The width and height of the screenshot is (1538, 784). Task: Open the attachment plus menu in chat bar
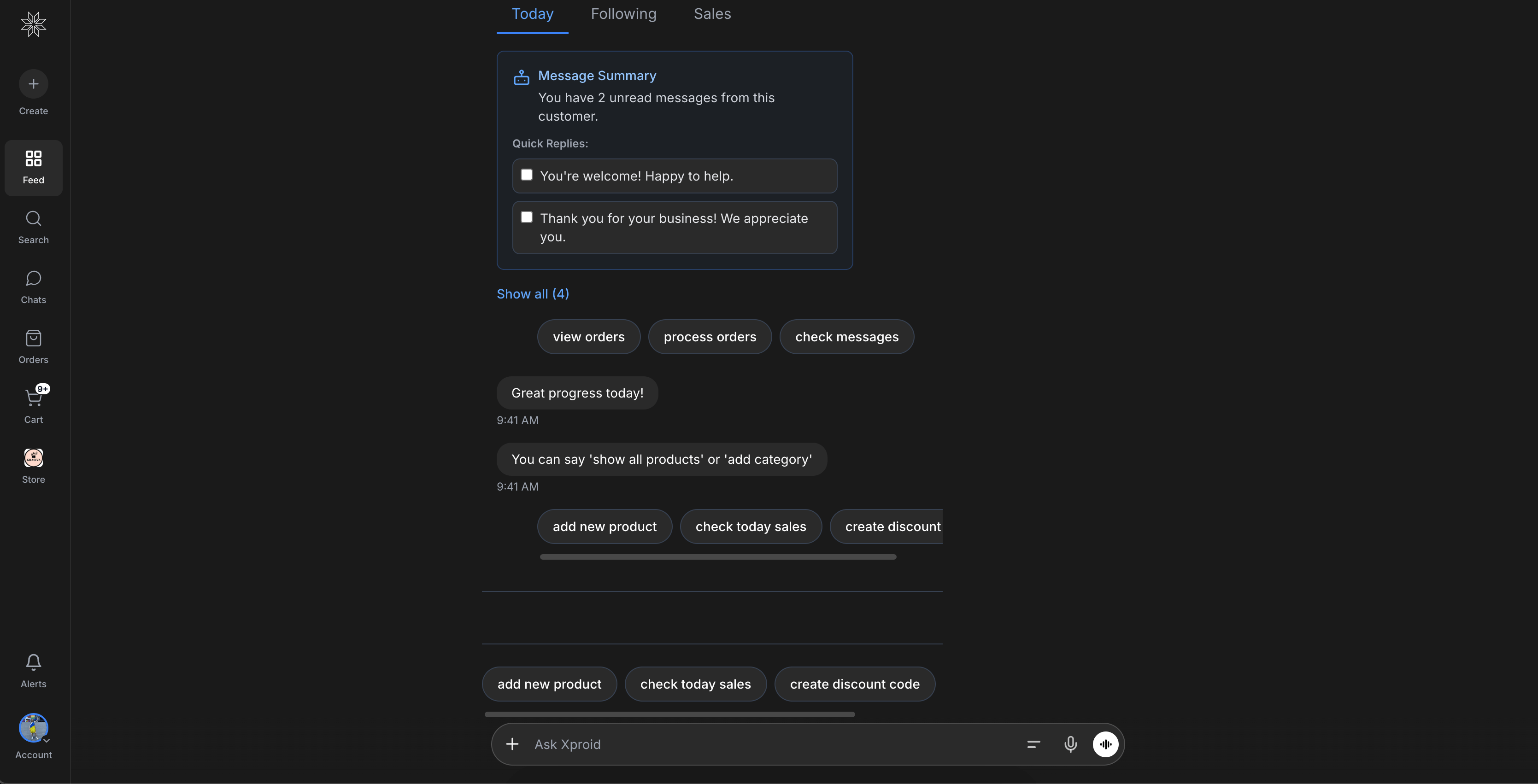click(512, 744)
